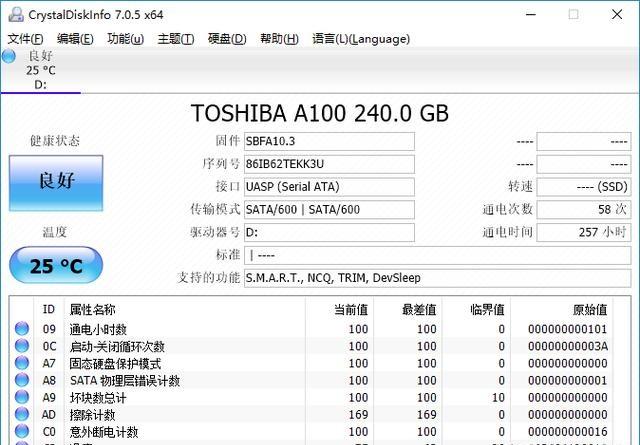
Task: Click the current value 169 in AD row
Action: pos(358,415)
